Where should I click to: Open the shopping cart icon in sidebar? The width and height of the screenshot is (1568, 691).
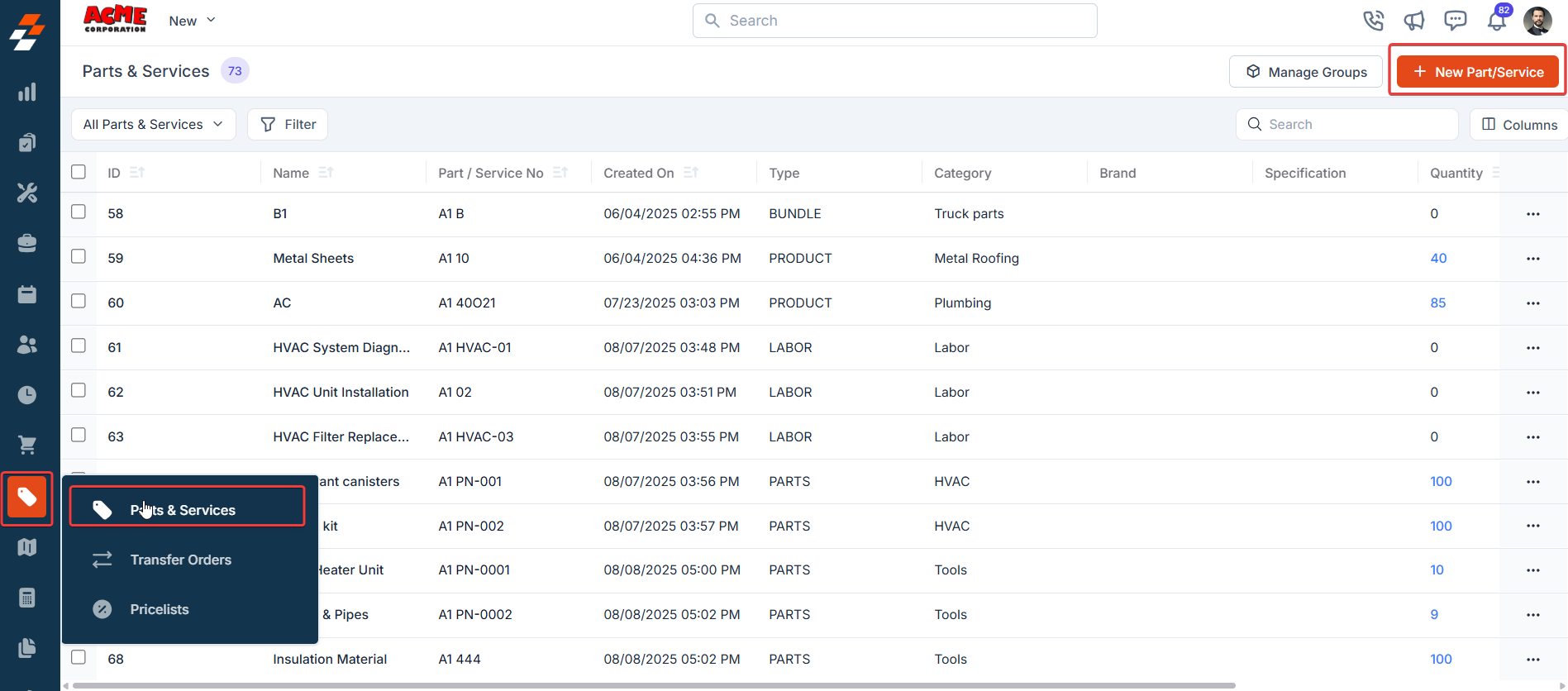coord(27,446)
